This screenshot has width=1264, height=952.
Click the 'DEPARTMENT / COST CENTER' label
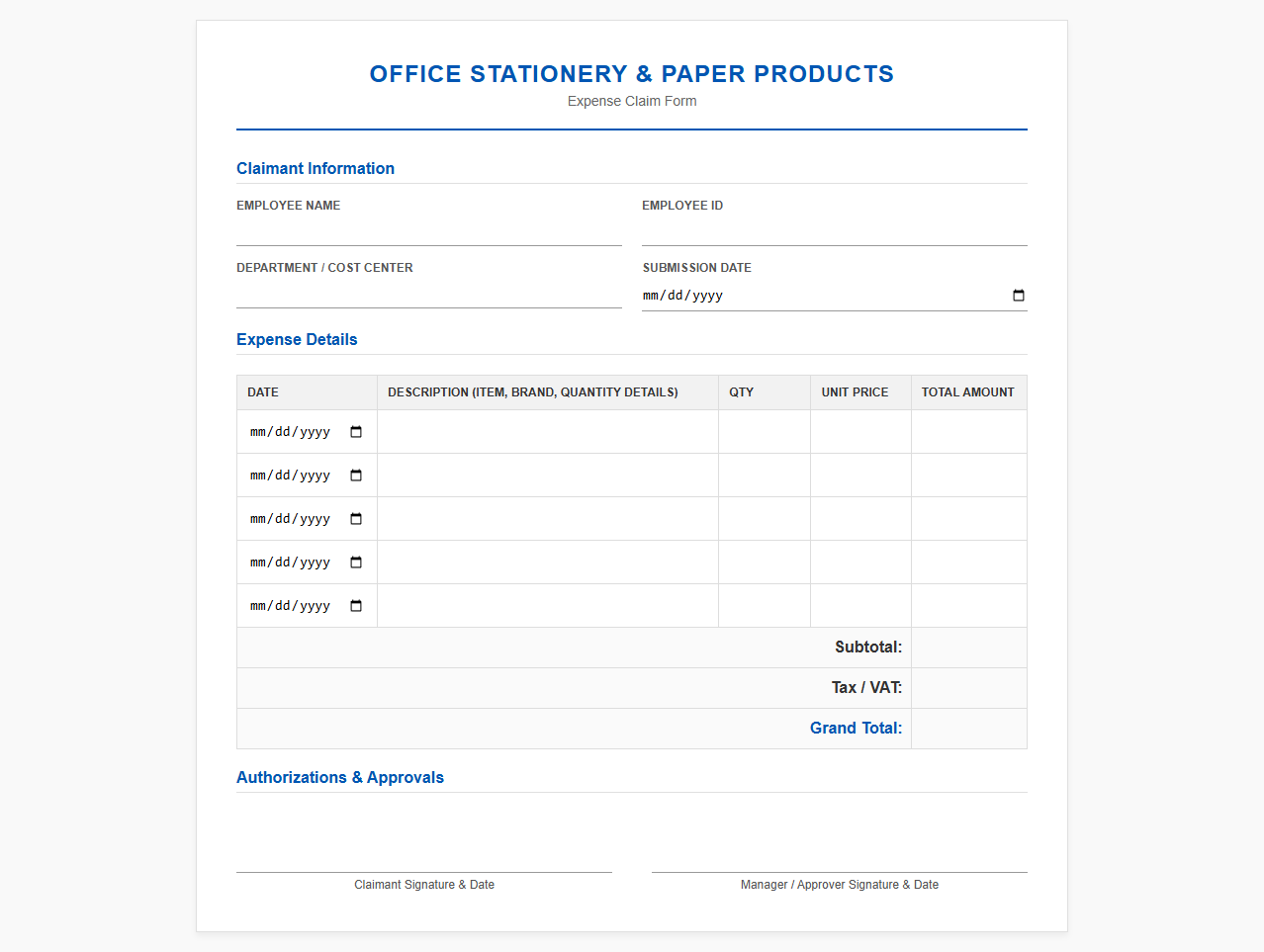coord(324,268)
